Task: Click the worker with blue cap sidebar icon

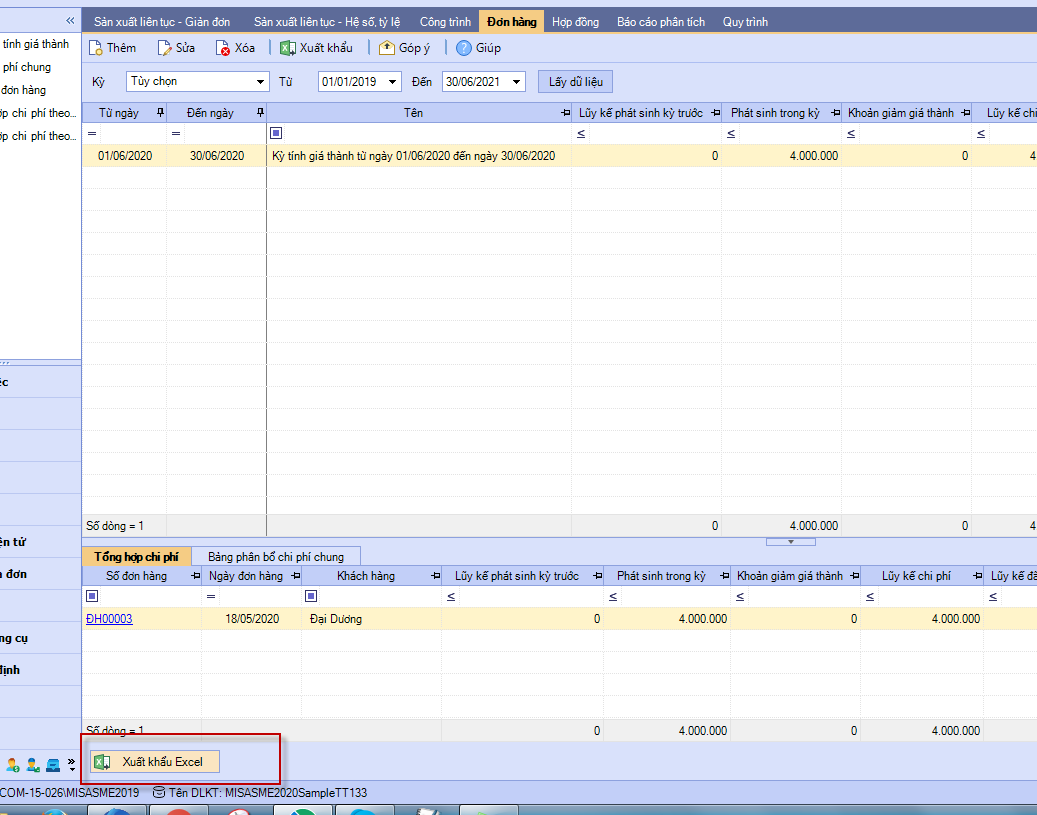Action: (33, 765)
